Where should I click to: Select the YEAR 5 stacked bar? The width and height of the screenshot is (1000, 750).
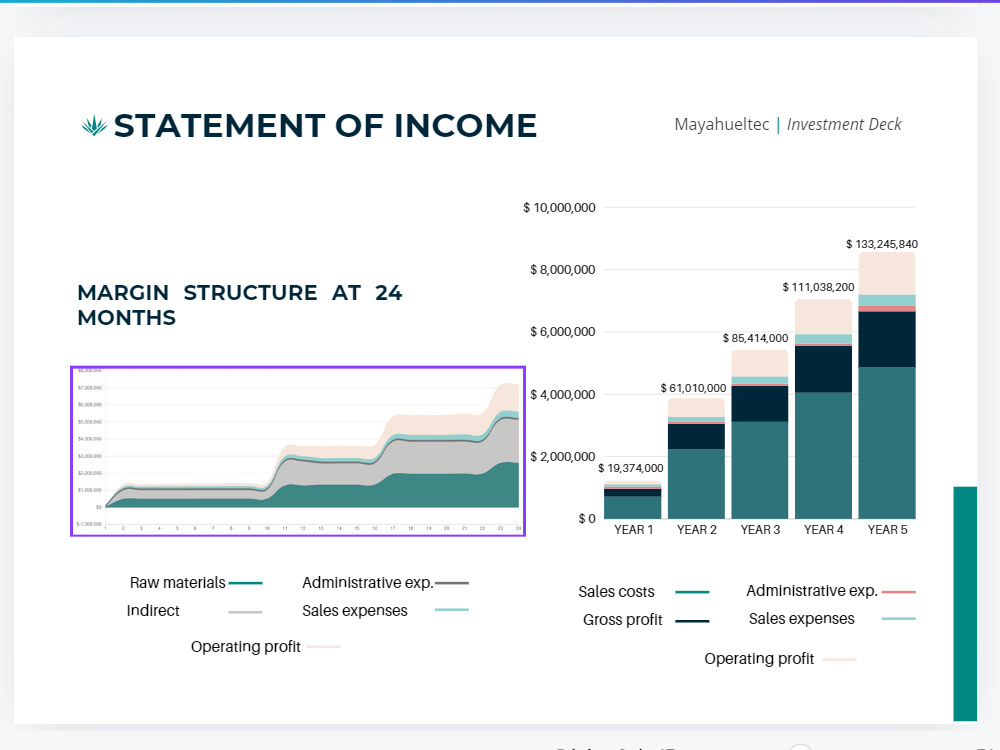(x=887, y=385)
